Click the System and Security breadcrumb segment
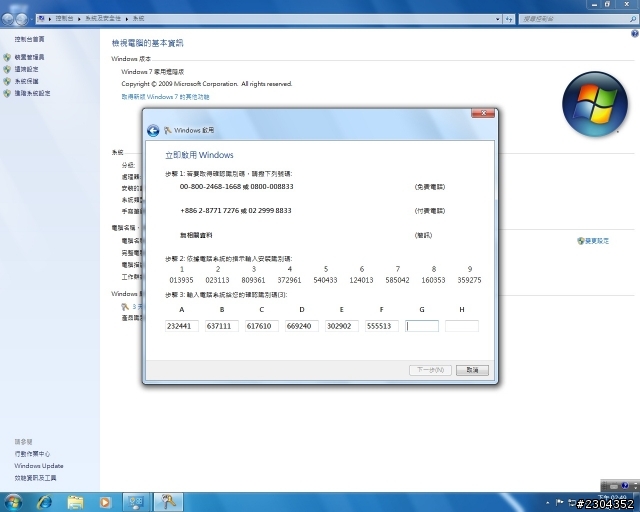The width and height of the screenshot is (640, 512). tap(103, 19)
